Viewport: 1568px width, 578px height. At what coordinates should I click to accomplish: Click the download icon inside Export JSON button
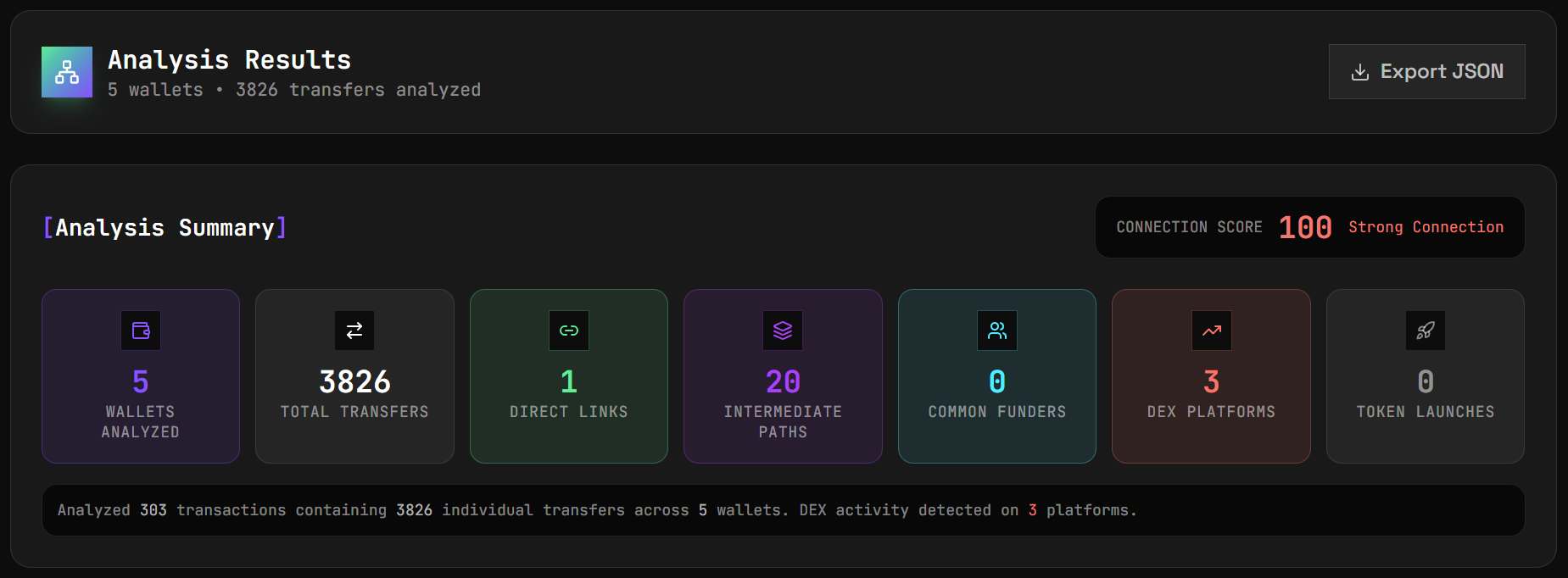1360,71
